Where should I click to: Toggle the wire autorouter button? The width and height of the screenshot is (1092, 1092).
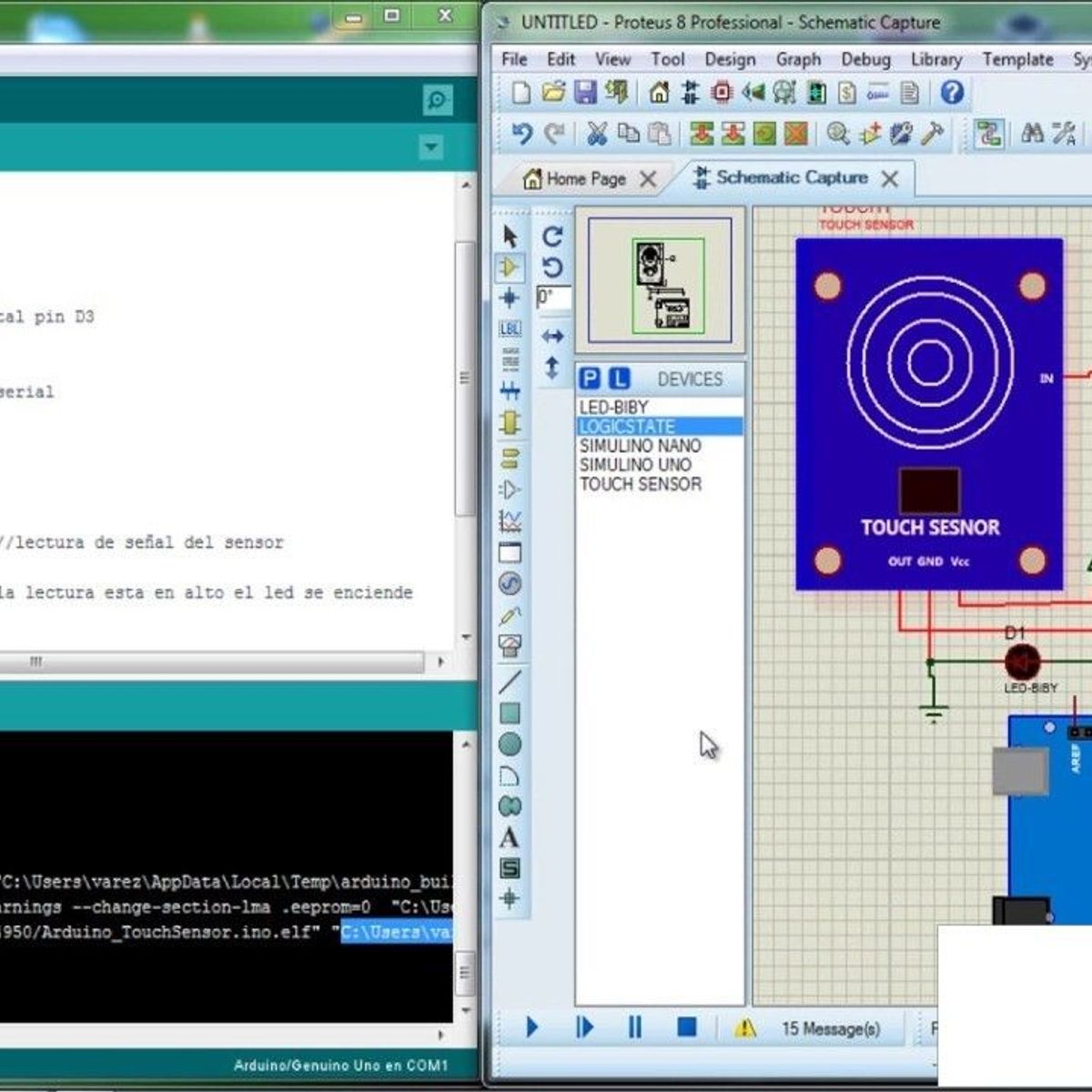point(988,134)
